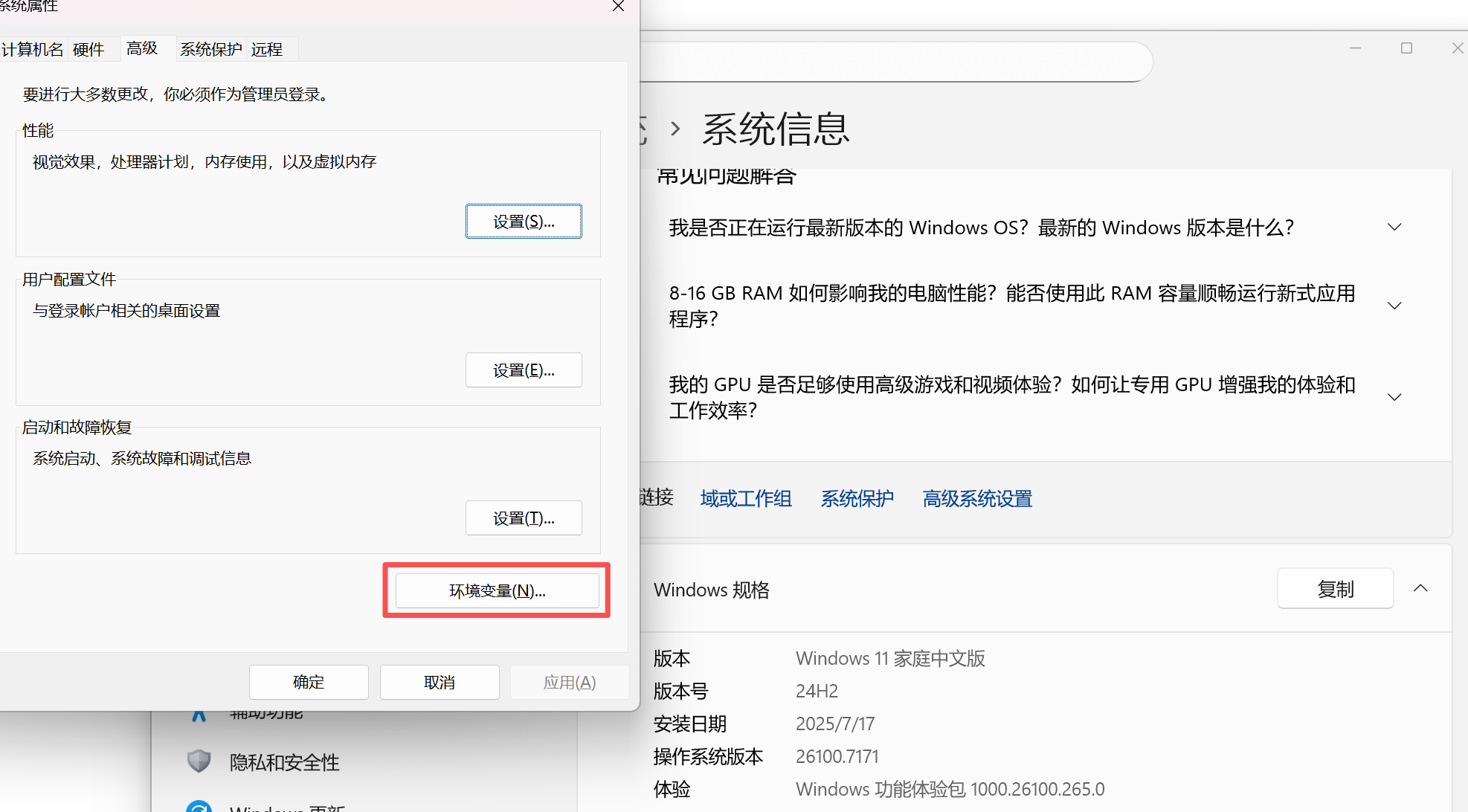
Task: Expand the GPU performance question
Action: (1394, 396)
